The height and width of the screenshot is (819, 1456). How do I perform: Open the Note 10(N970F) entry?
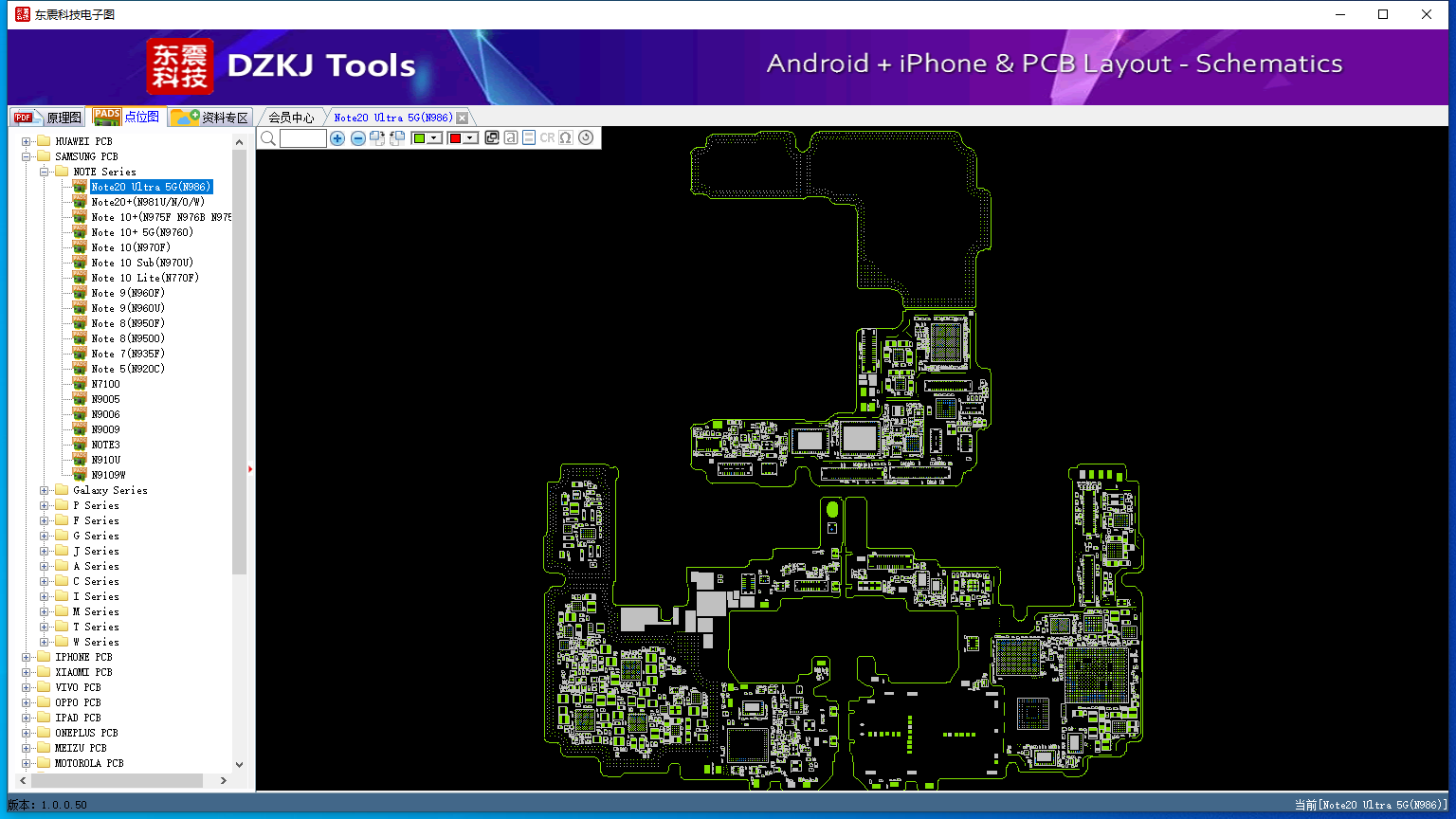coord(131,247)
